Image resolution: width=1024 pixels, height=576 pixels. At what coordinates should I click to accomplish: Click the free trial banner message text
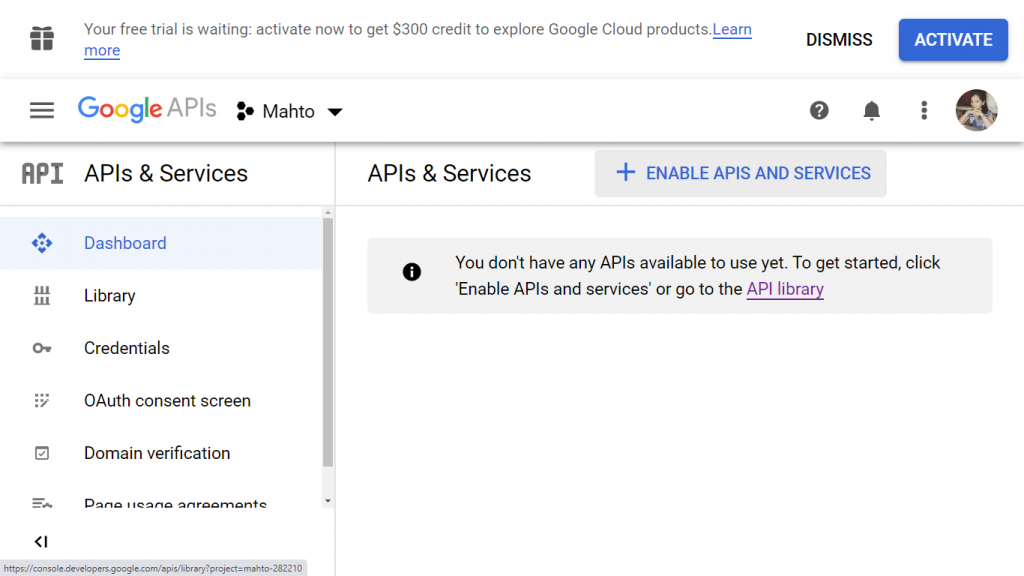pyautogui.click(x=397, y=29)
